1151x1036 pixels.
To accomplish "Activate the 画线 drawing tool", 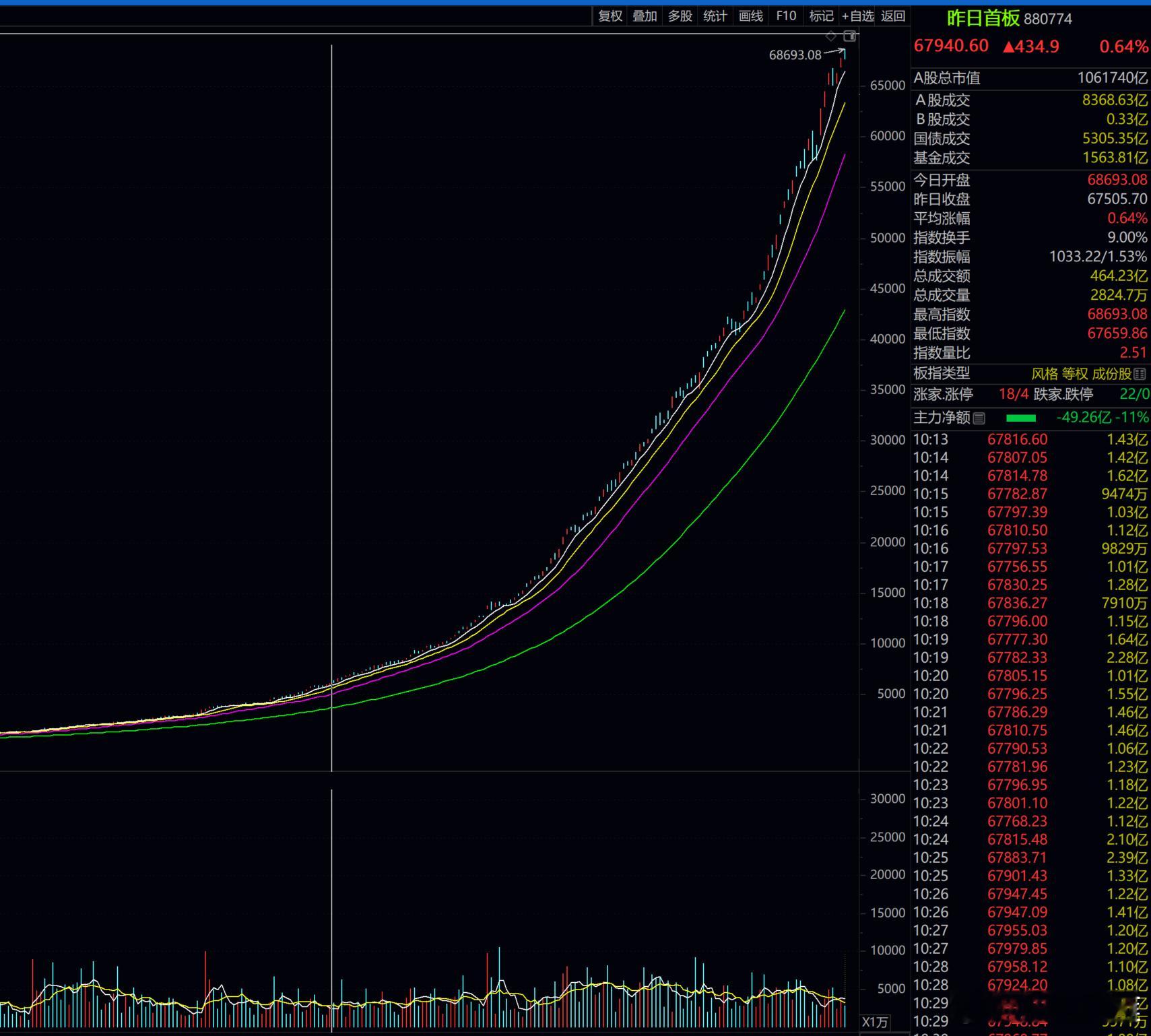I will (751, 16).
